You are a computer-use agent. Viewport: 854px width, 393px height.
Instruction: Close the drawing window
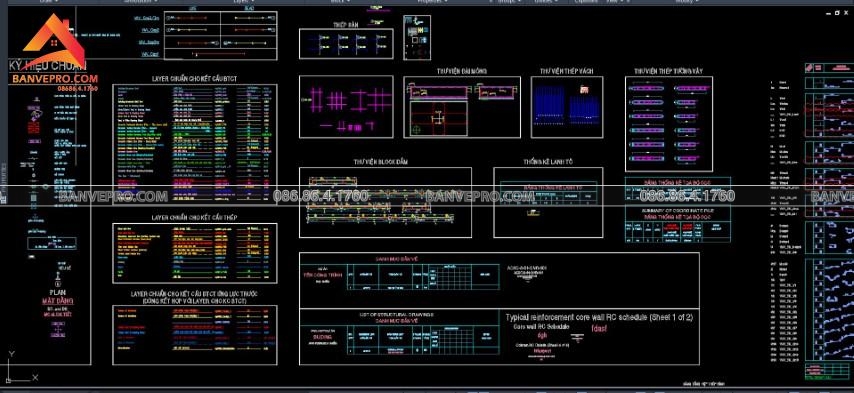click(x=847, y=13)
